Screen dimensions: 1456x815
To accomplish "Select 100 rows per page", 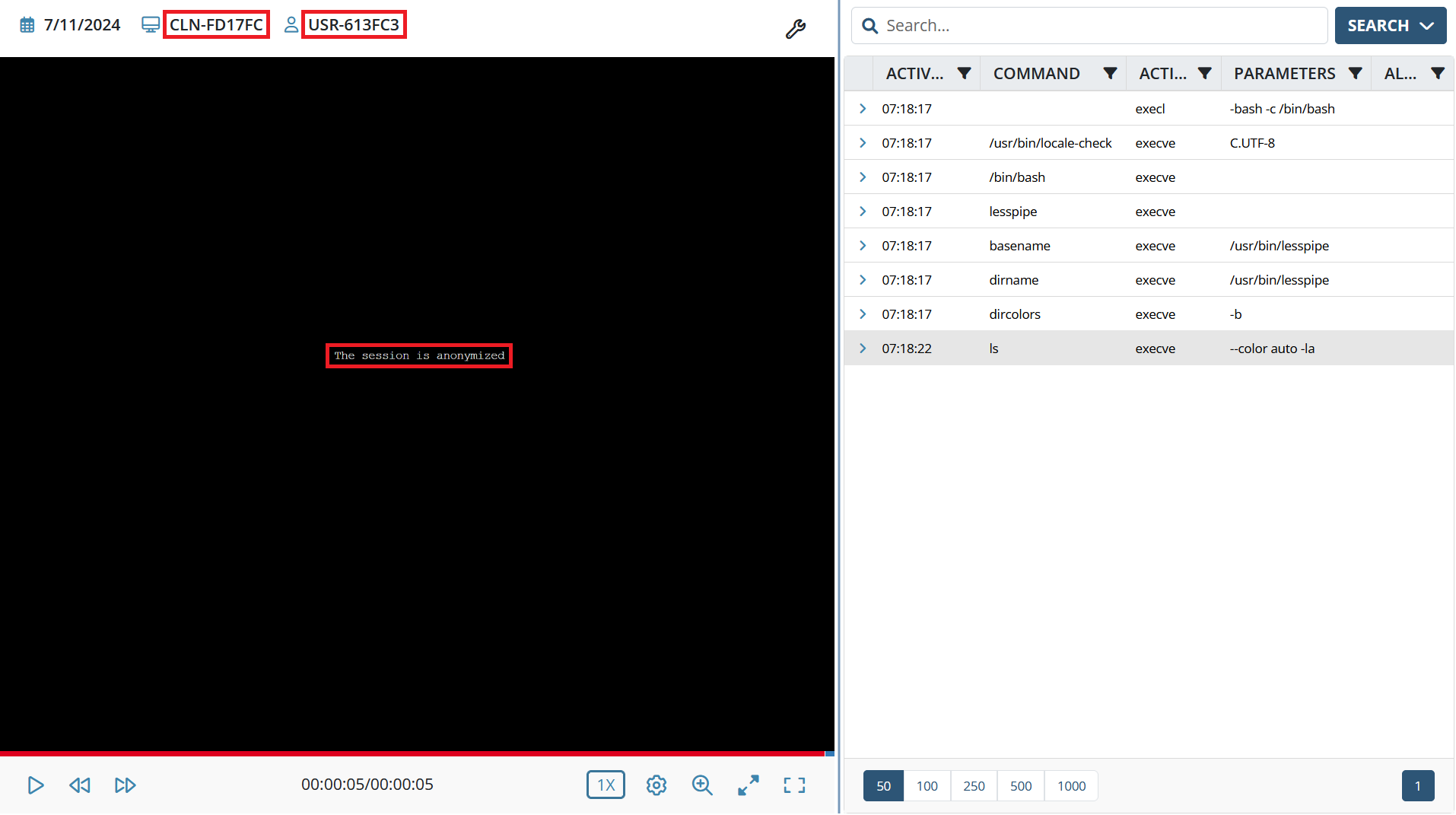I will tap(927, 786).
